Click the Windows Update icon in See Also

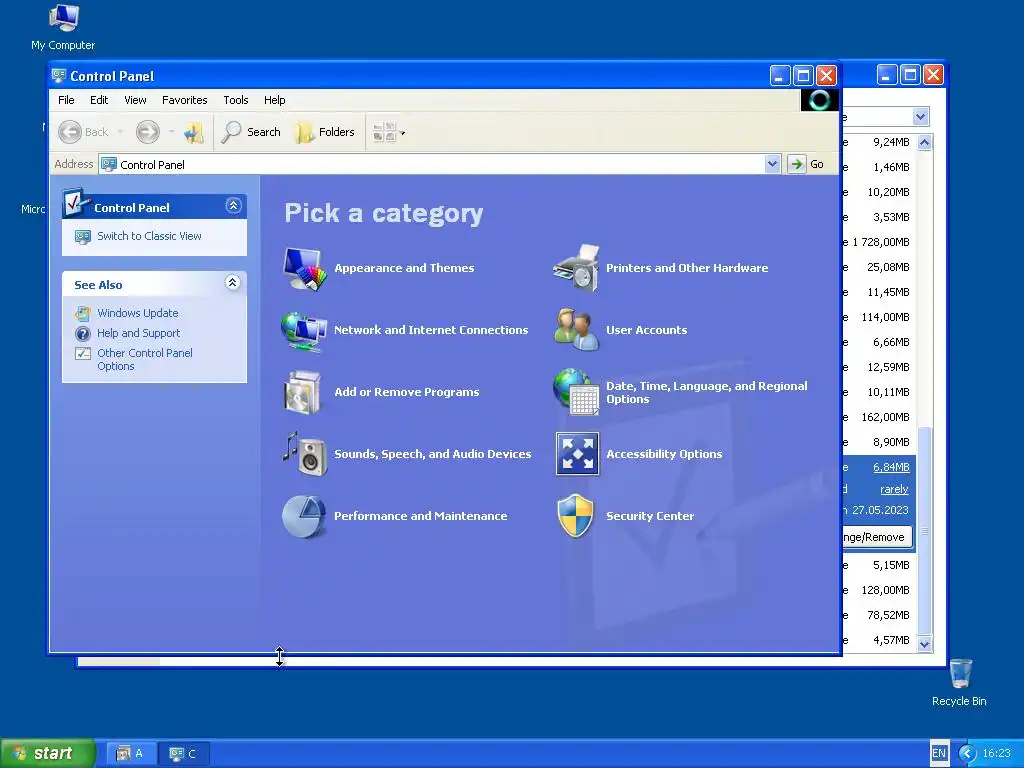(83, 313)
